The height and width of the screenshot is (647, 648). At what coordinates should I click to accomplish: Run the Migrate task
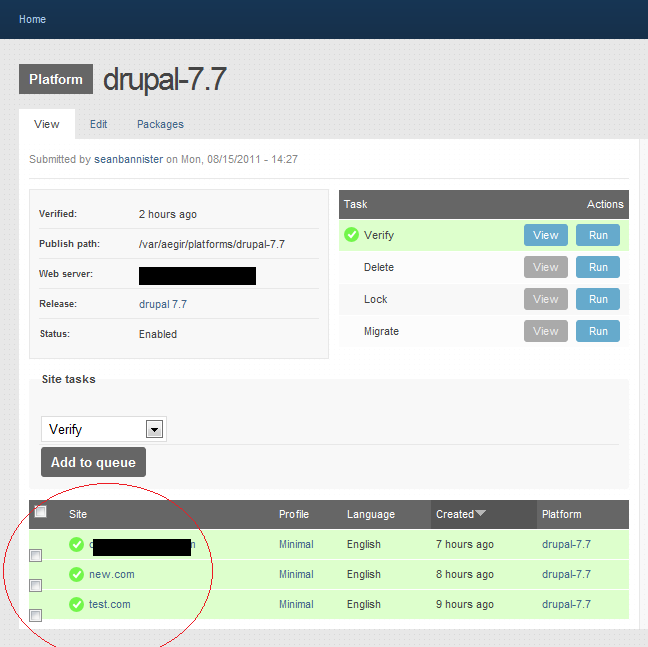598,331
